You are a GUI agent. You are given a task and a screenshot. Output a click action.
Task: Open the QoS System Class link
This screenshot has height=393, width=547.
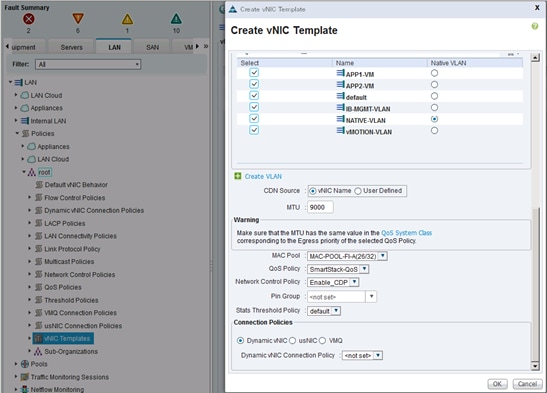pos(406,233)
